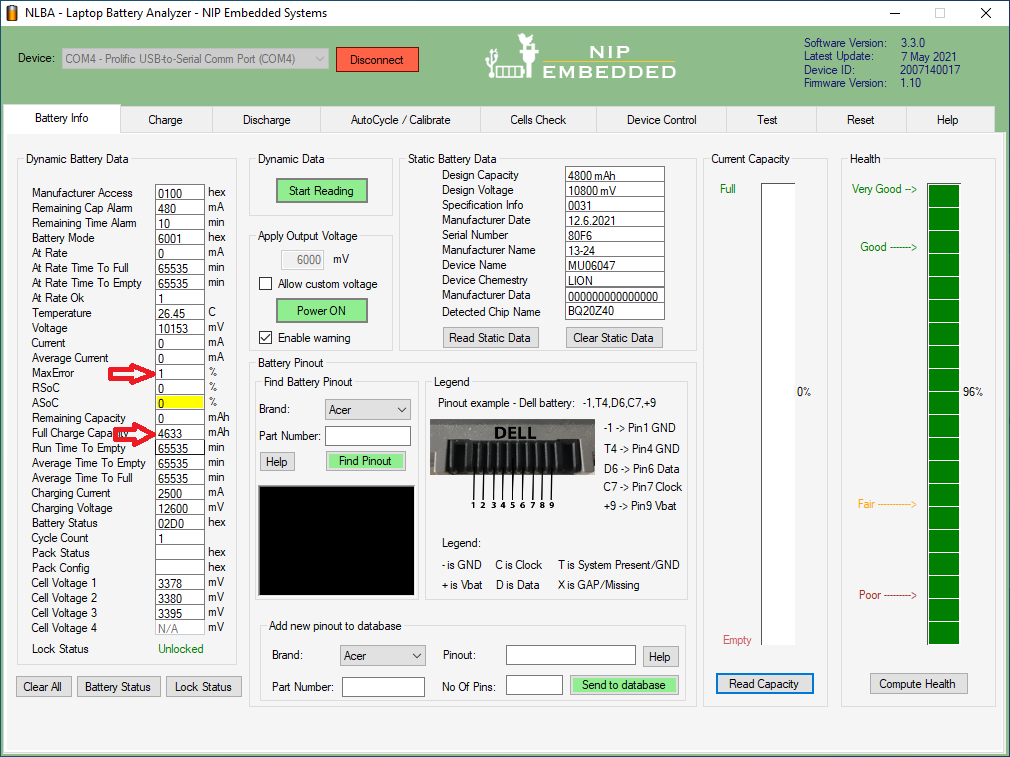Click the Battery Status value 02D0
This screenshot has height=757, width=1010.
click(180, 523)
